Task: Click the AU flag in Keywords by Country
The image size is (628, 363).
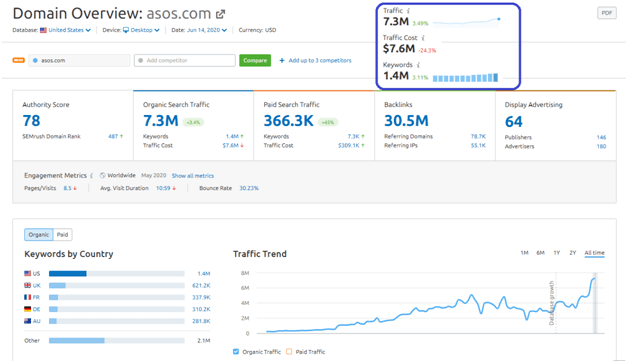Action: pyautogui.click(x=27, y=321)
